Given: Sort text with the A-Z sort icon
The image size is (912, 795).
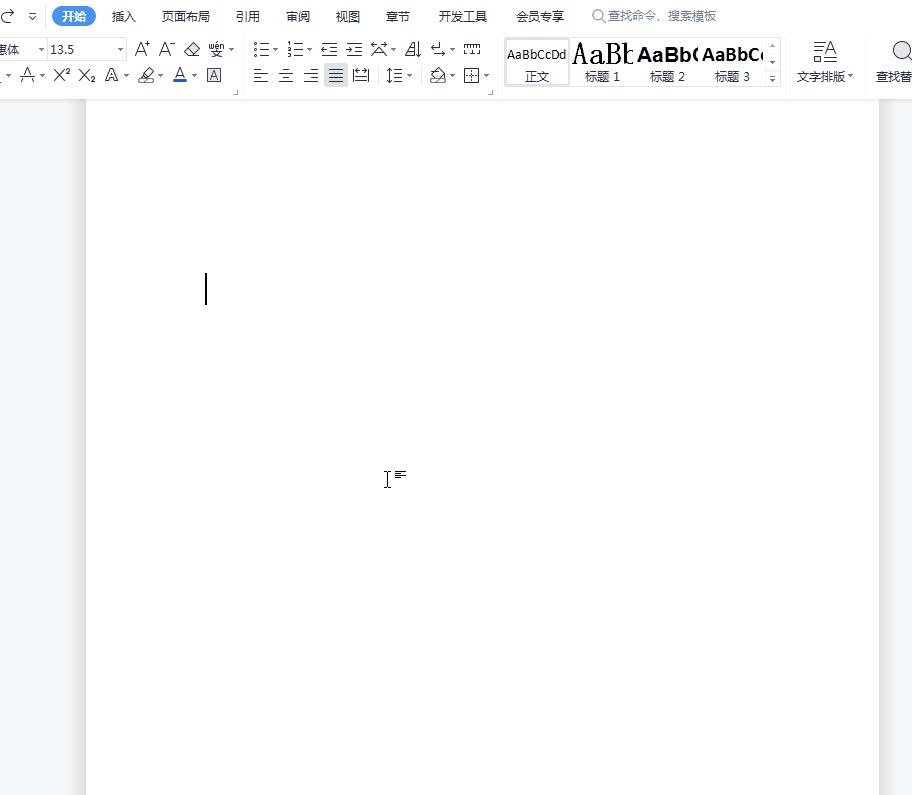Looking at the screenshot, I should [x=413, y=49].
